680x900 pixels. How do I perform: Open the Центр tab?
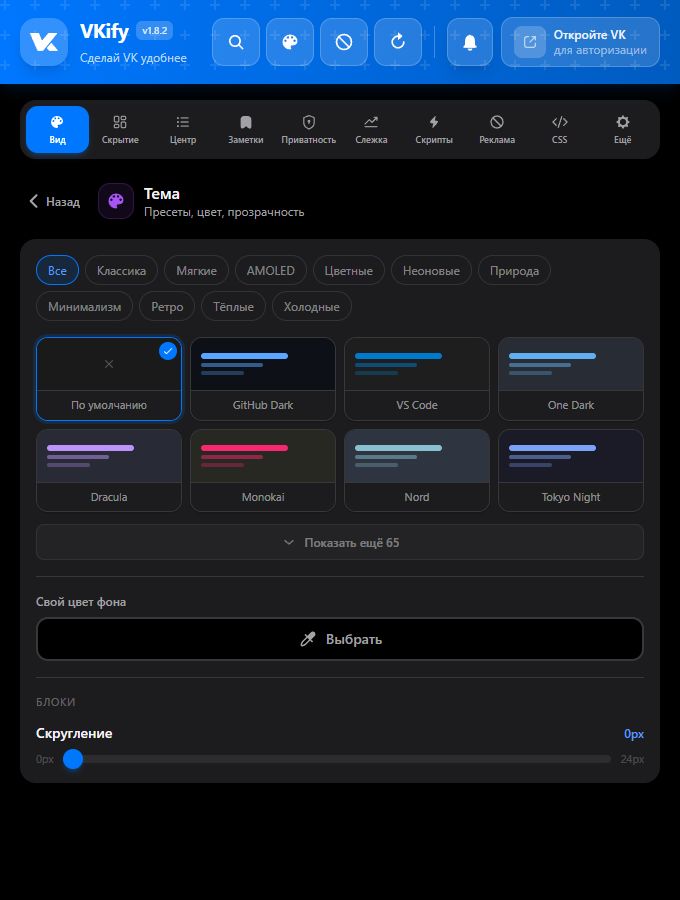pos(183,130)
